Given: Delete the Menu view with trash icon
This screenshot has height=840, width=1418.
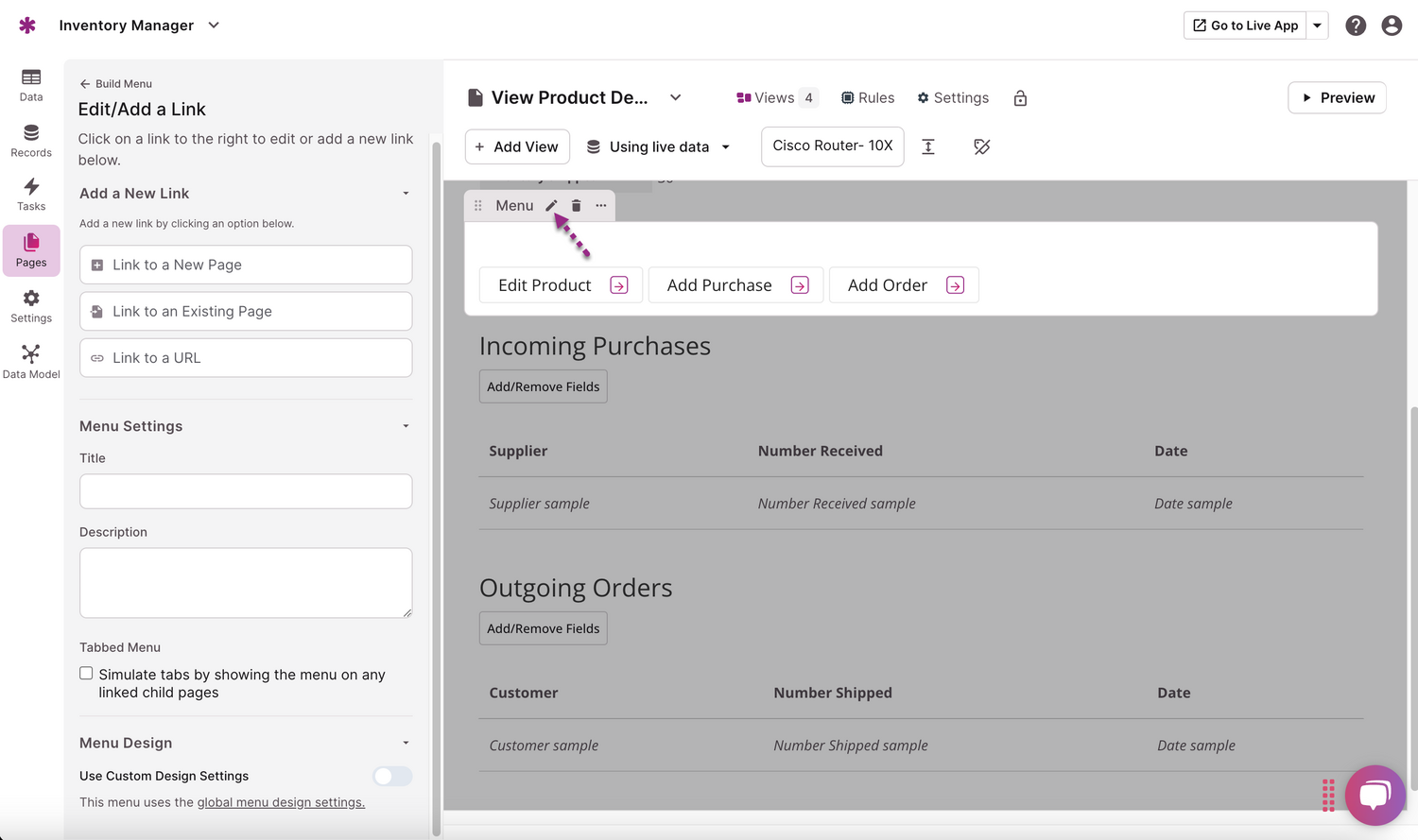Looking at the screenshot, I should [576, 206].
